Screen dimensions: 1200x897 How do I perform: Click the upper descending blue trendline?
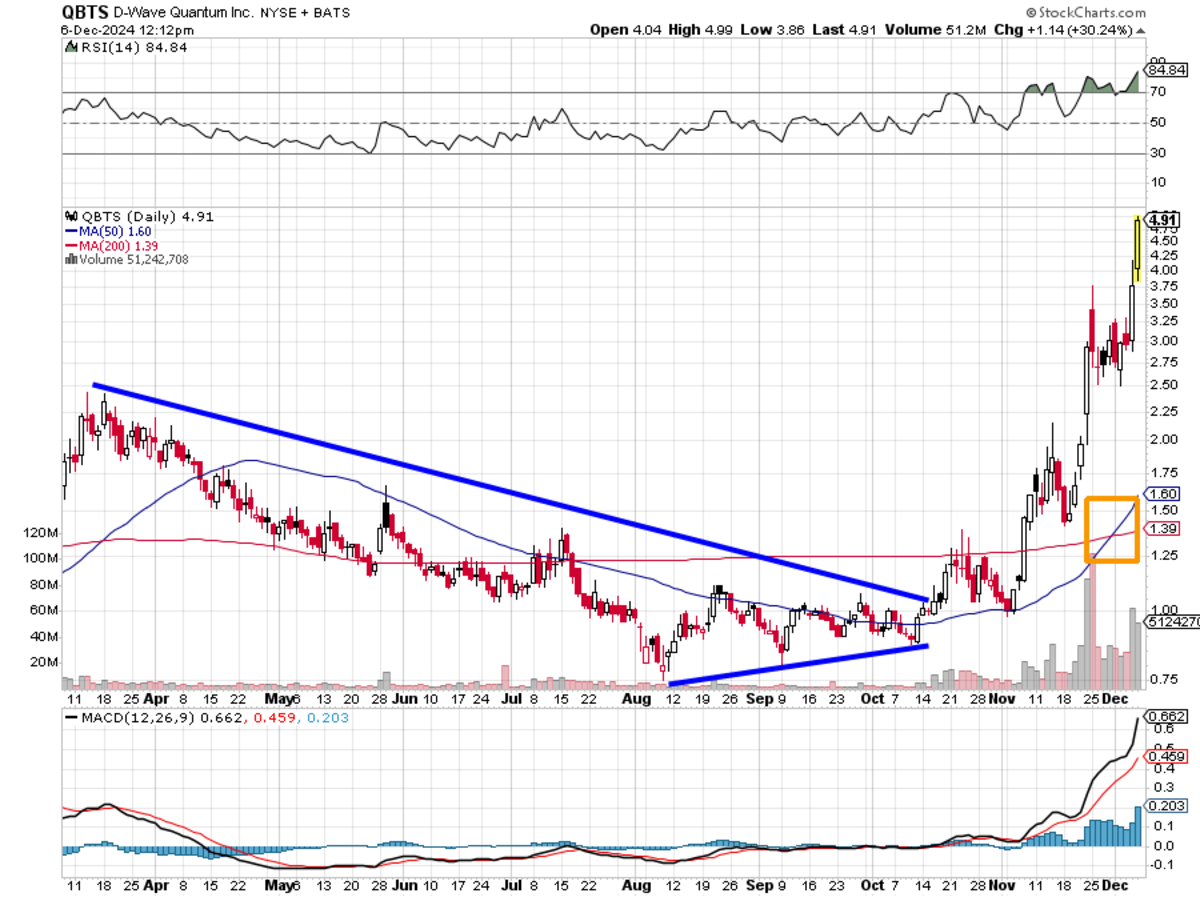point(500,488)
